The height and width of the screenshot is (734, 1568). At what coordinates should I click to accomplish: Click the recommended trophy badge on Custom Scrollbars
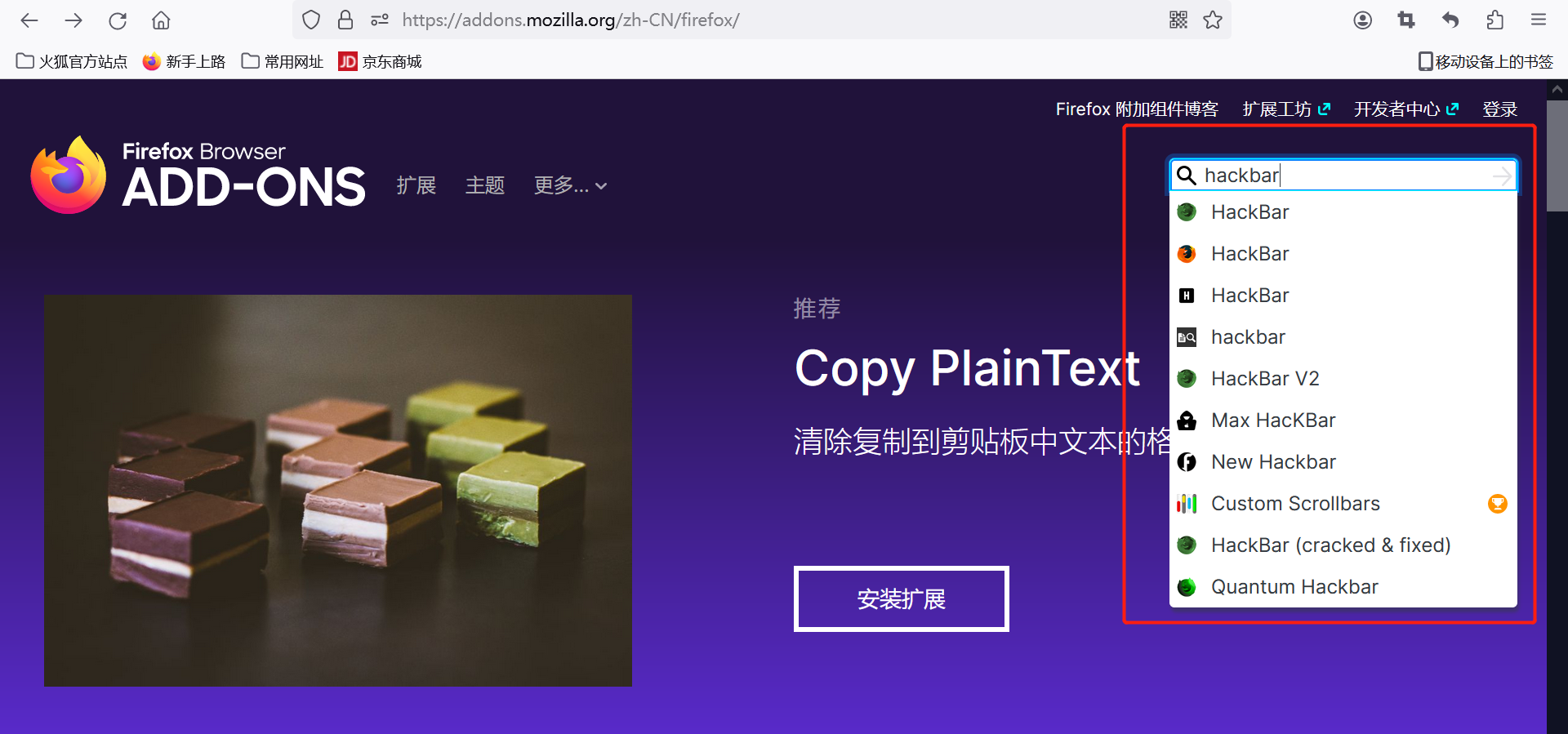1498,504
